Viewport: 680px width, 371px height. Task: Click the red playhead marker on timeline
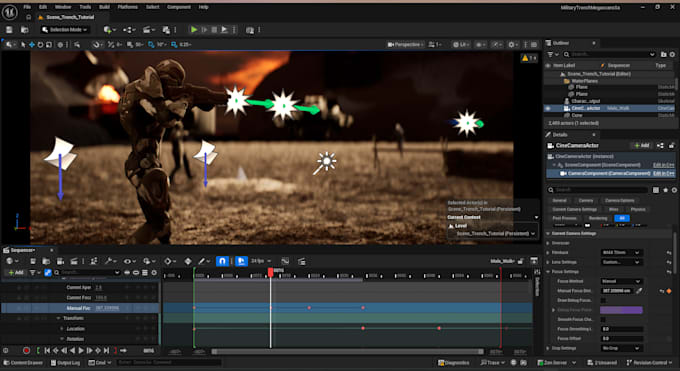pyautogui.click(x=270, y=272)
